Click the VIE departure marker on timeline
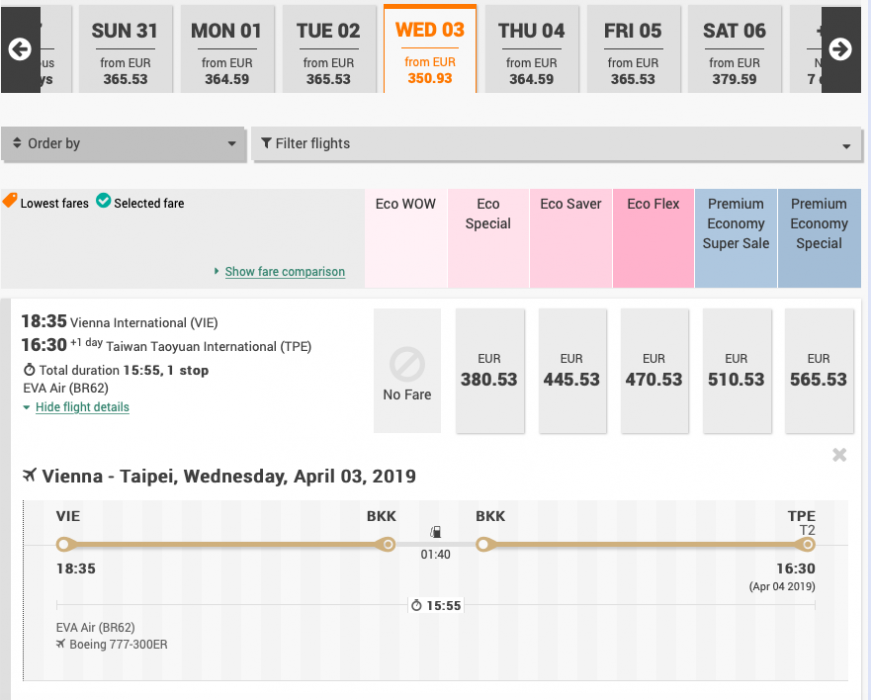 [x=64, y=545]
